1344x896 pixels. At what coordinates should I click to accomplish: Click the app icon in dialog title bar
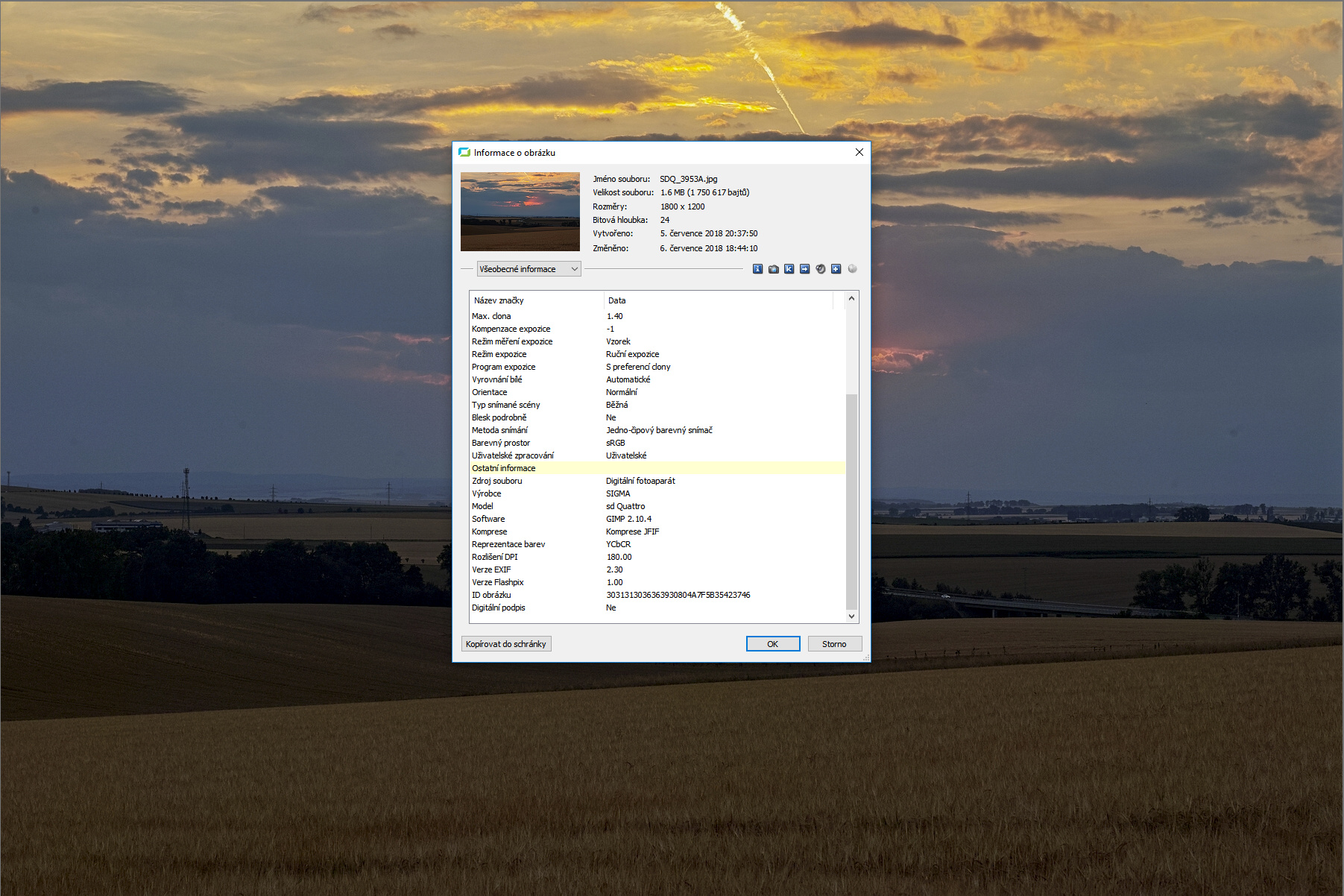(x=464, y=152)
